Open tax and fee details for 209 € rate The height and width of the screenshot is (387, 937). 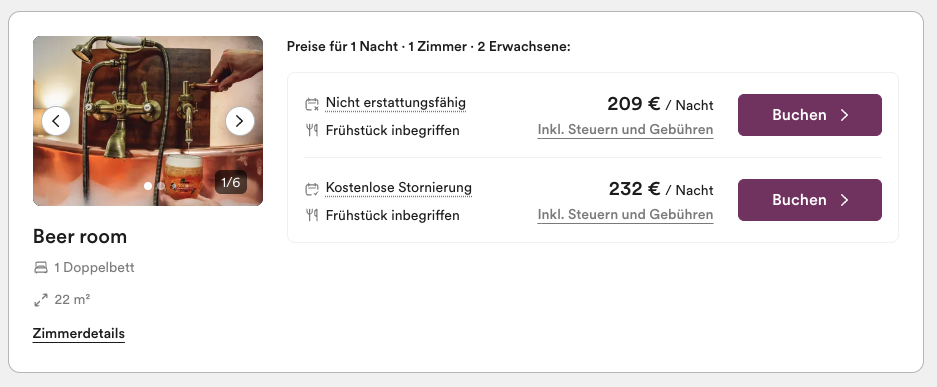pyautogui.click(x=625, y=130)
